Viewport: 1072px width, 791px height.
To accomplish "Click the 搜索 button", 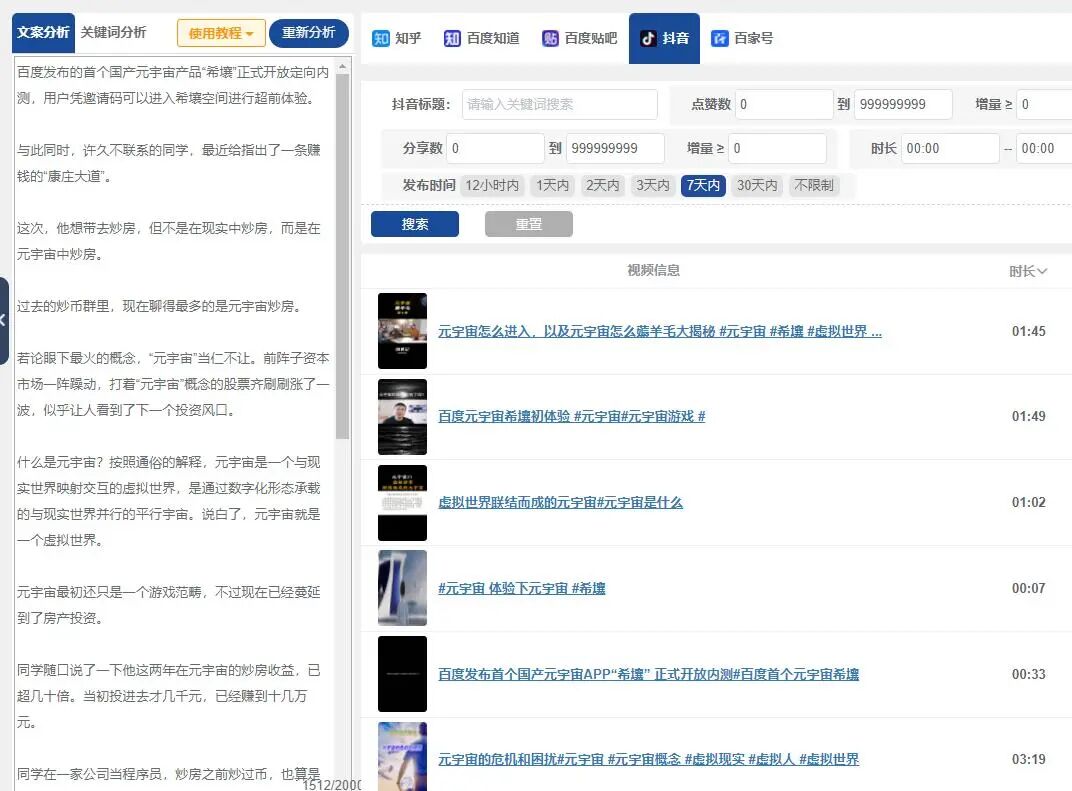I will click(x=415, y=224).
